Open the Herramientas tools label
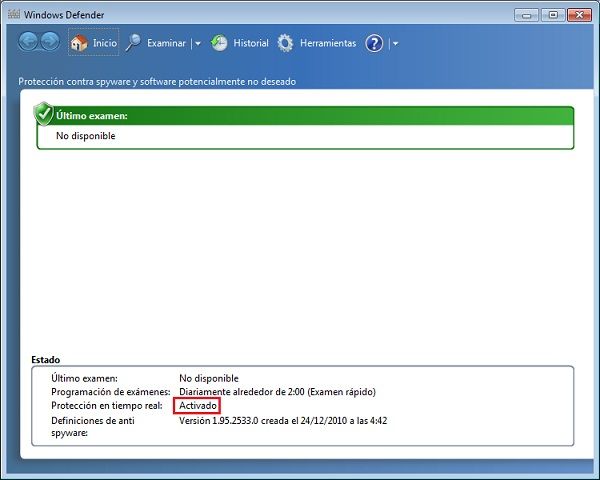Viewport: 600px width, 480px height. 328,43
